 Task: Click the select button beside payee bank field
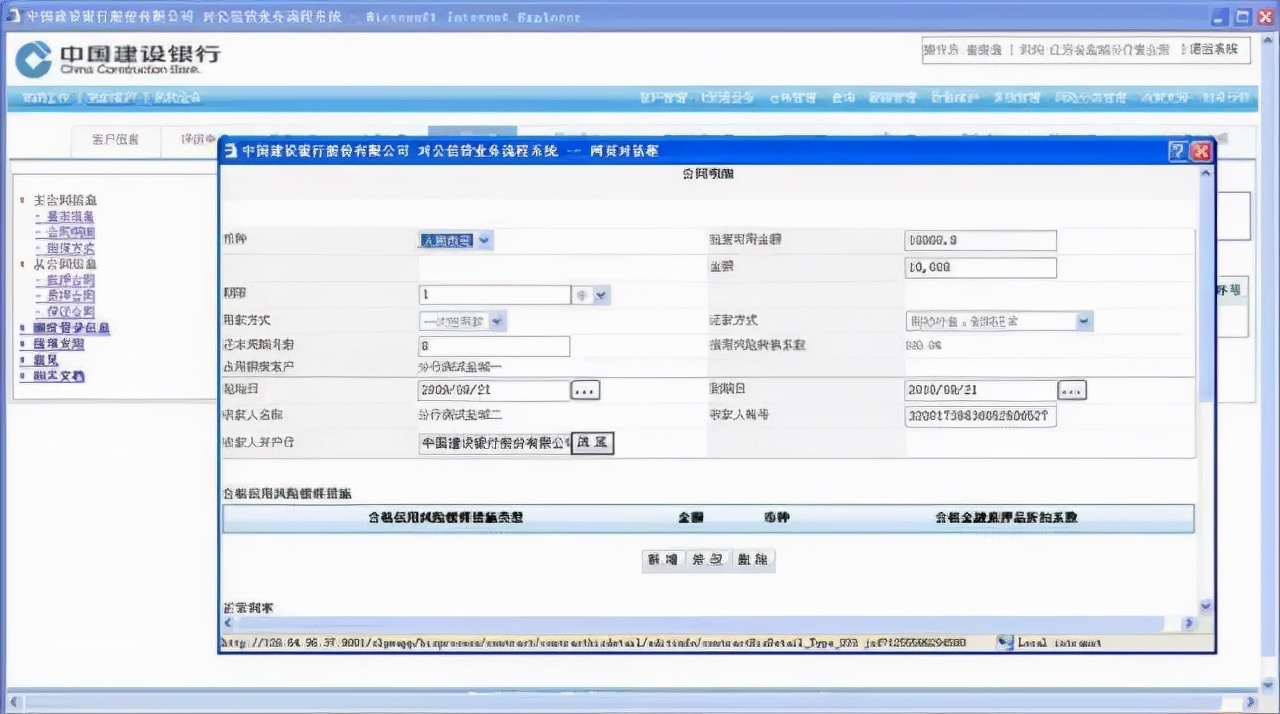(592, 443)
